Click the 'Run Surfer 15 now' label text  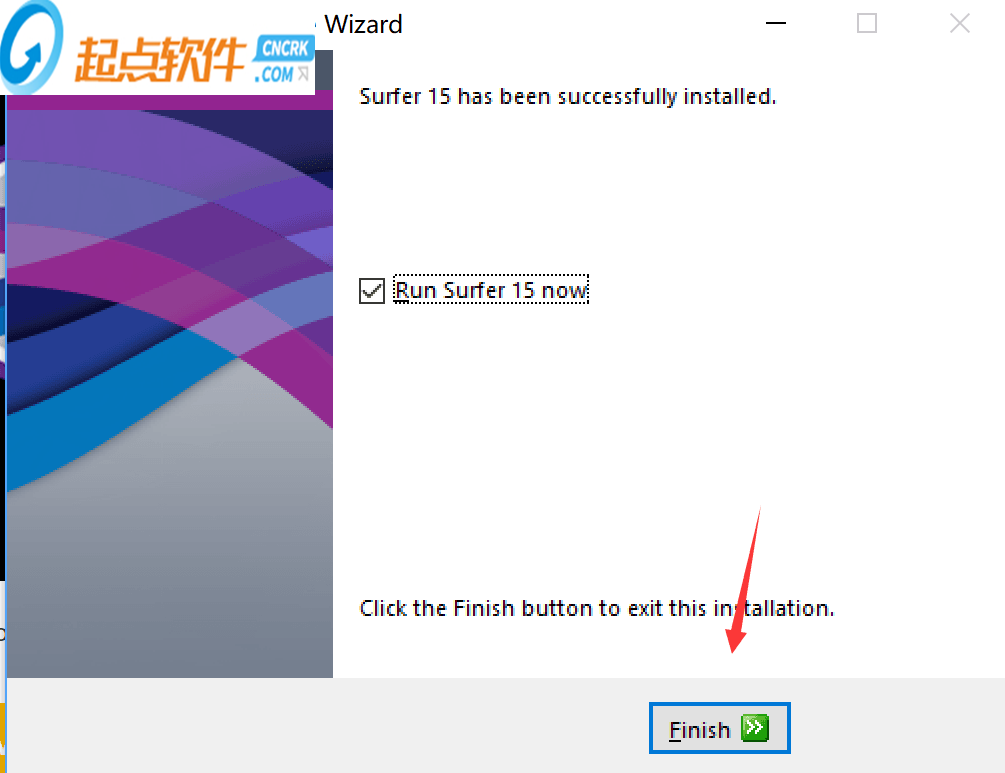[490, 290]
